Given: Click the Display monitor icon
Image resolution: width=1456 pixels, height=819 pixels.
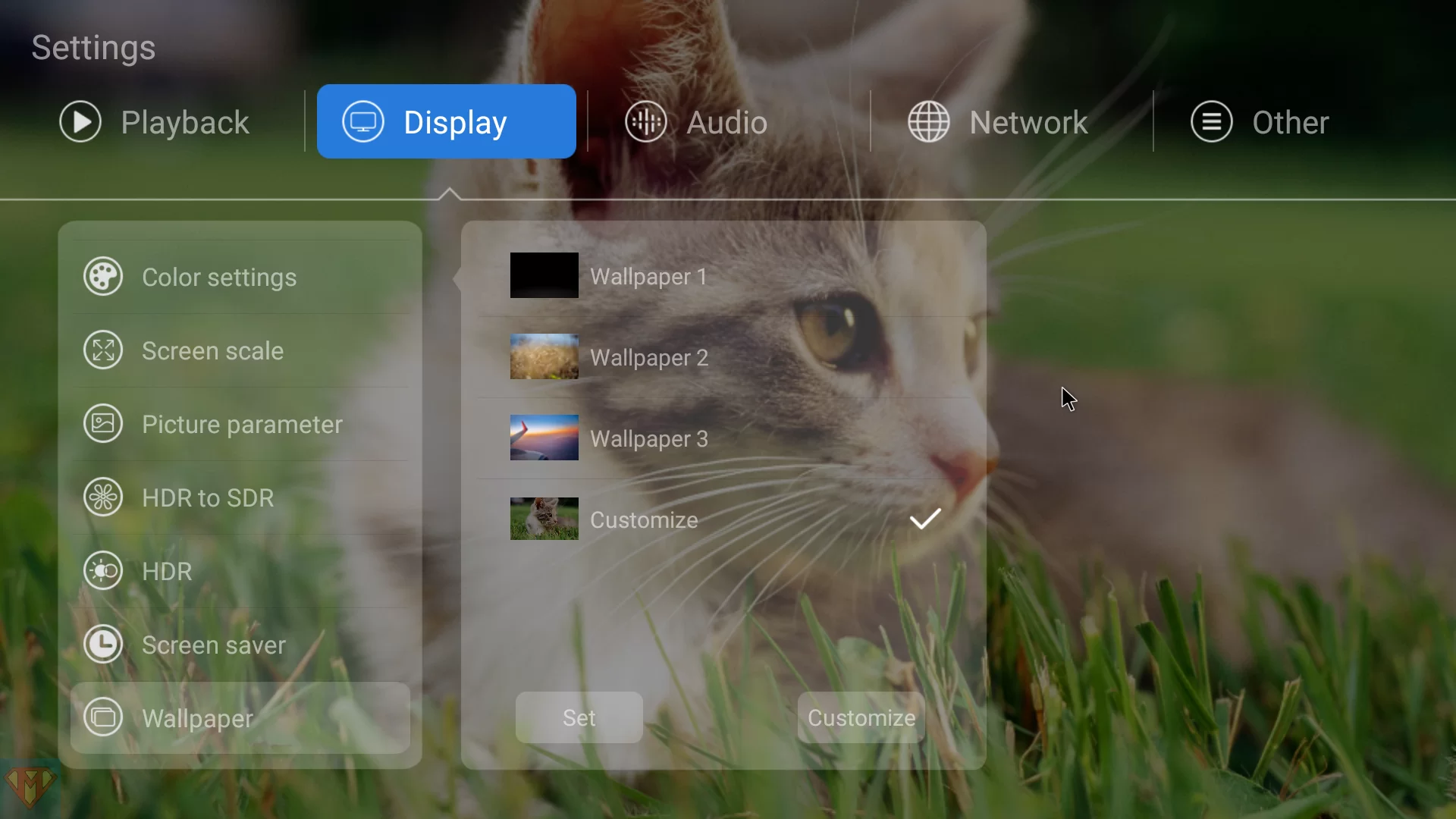Looking at the screenshot, I should 363,121.
